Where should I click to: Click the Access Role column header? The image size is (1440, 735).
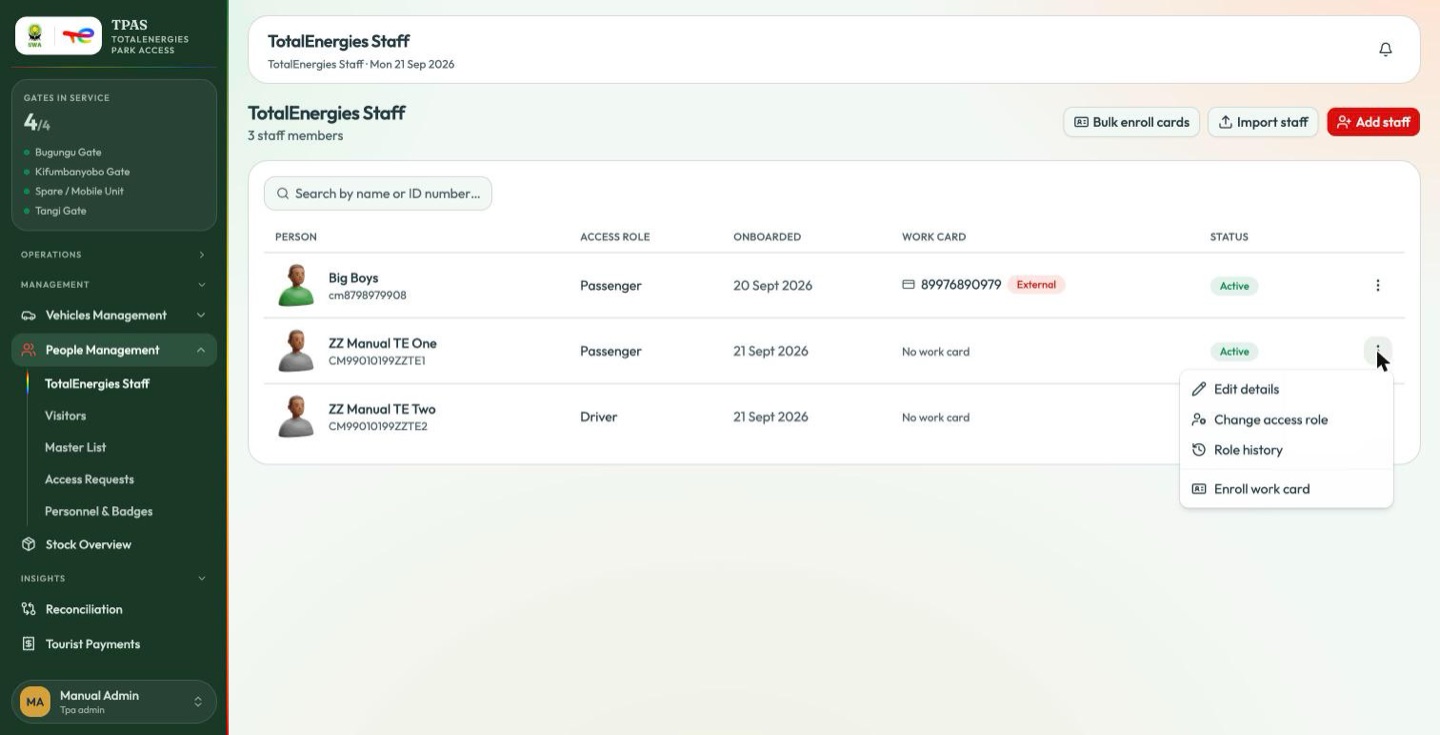pyautogui.click(x=614, y=237)
